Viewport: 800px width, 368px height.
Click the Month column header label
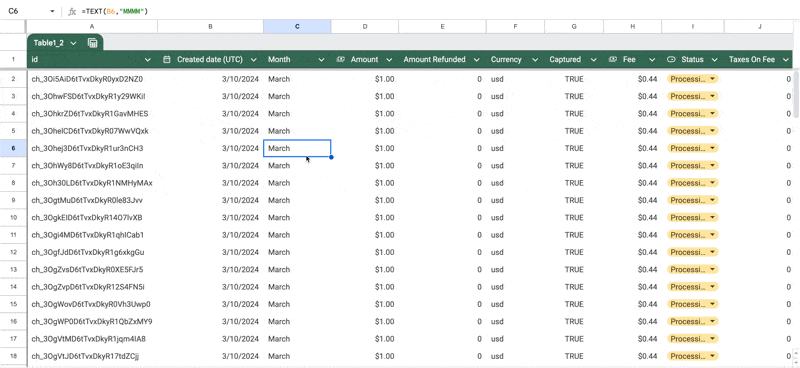tap(279, 60)
